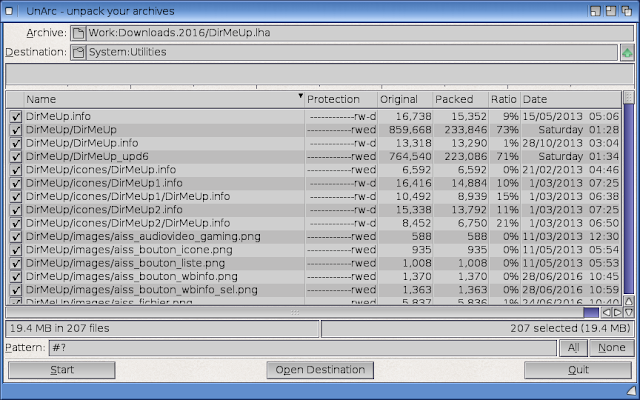Image resolution: width=640 pixels, height=400 pixels.
Task: Uncheck the DirMeUp.info file entry
Action: click(16, 117)
